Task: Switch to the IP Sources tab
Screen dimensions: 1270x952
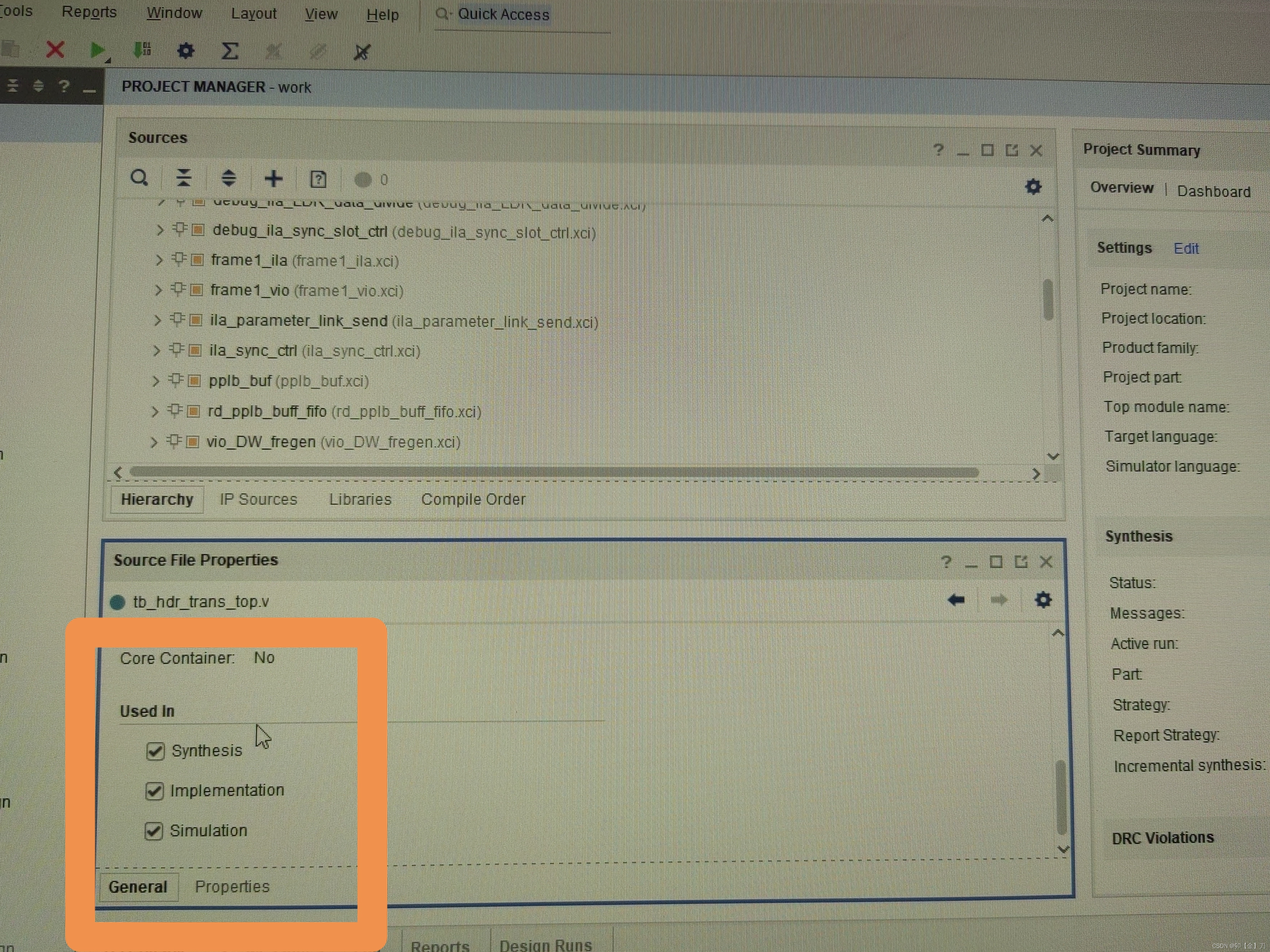Action: 258,499
